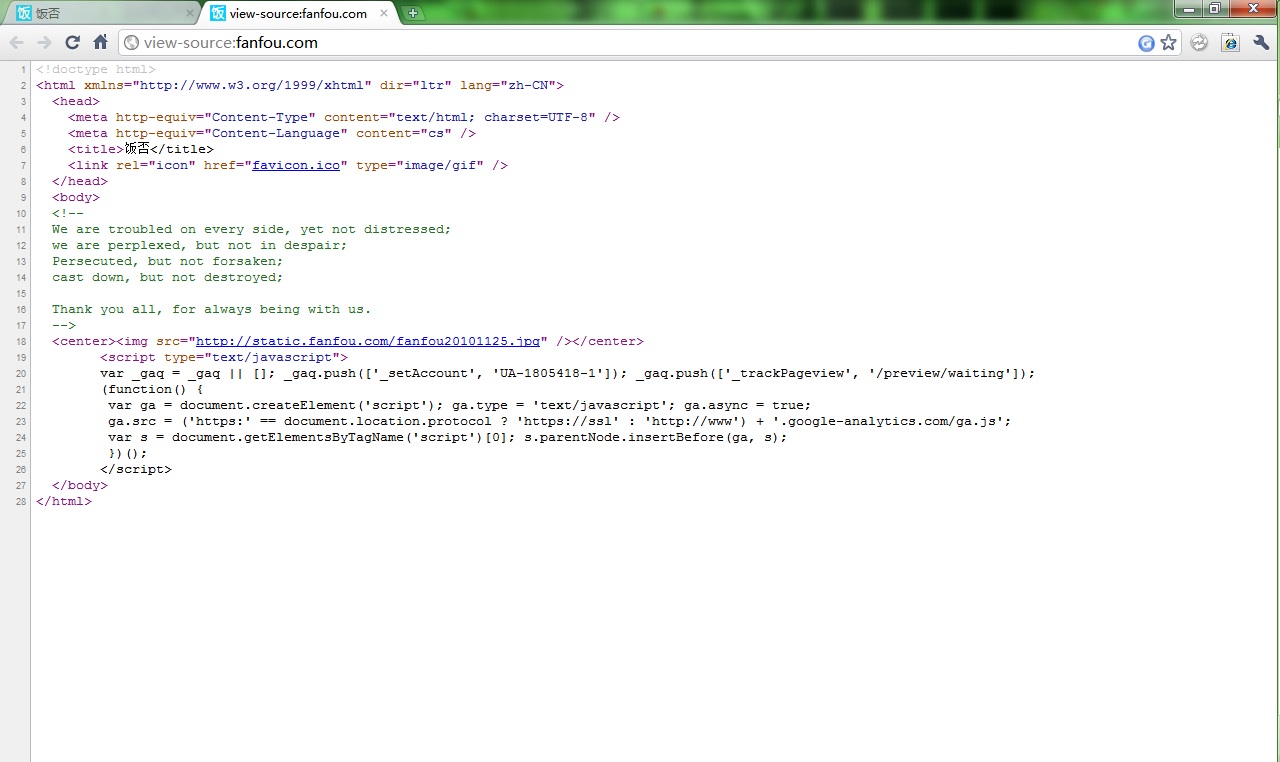Open the wrench settings menu
Screen dimensions: 1280x762
[x=1260, y=43]
